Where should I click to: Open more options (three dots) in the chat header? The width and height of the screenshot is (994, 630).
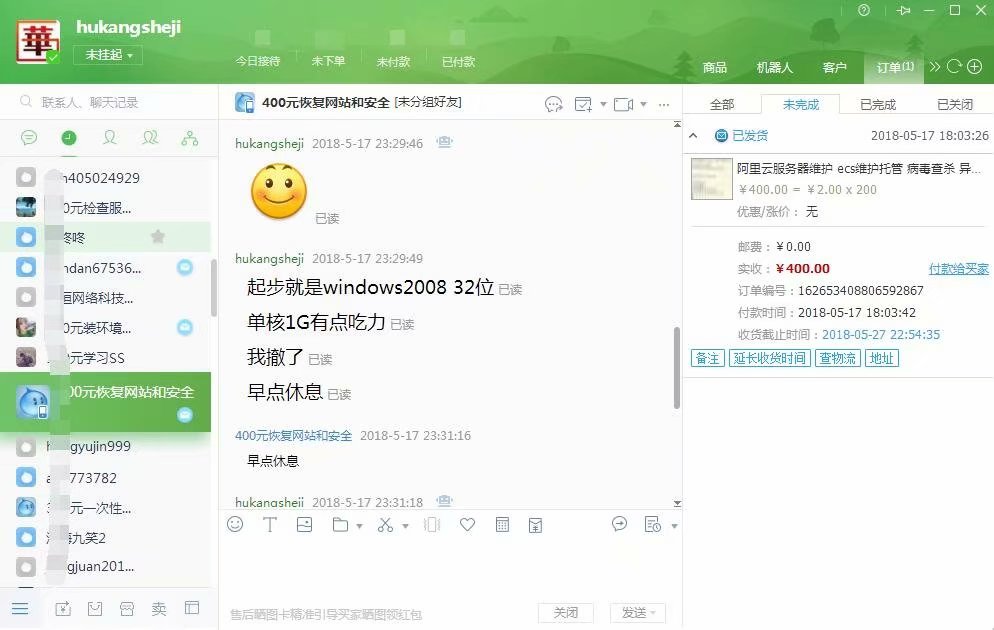point(664,105)
